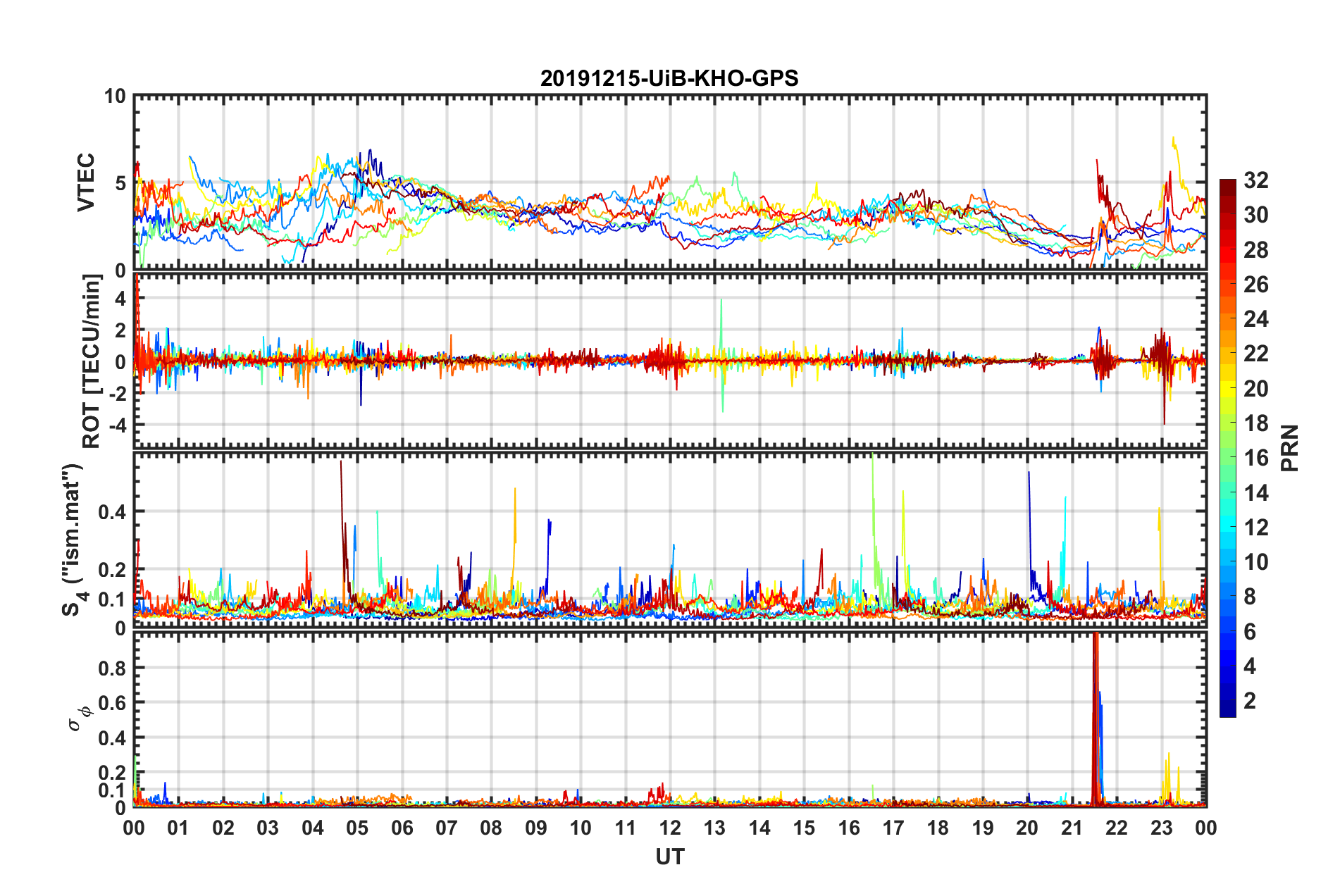Click colorbar tick label 26
This screenshot has width=1340, height=896.
click(x=1255, y=285)
